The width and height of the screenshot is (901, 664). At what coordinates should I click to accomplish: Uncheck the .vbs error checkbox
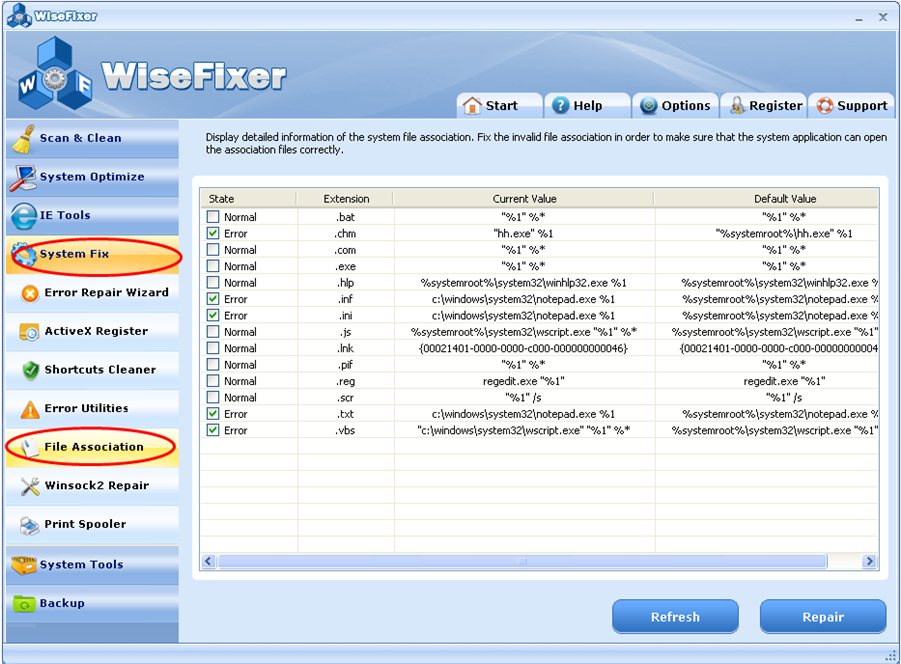(213, 430)
